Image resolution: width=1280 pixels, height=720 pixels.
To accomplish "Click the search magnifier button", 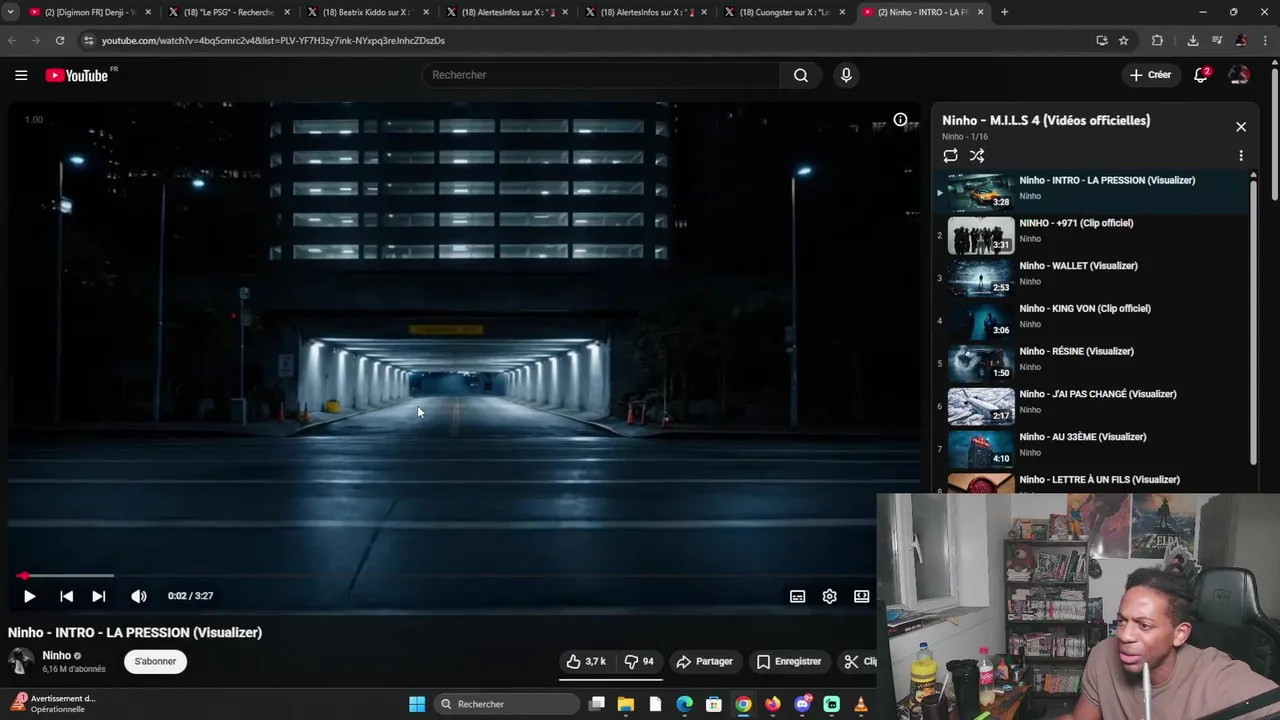I will tap(801, 75).
